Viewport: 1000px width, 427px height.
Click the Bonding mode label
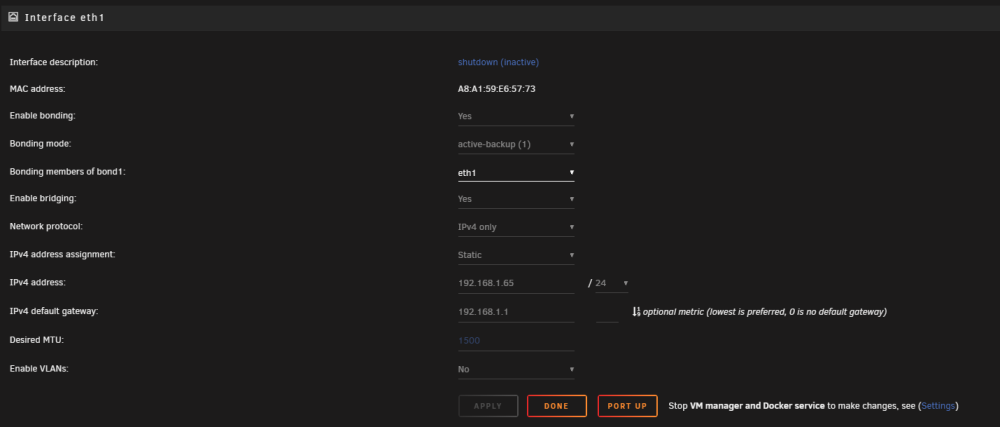[x=40, y=144]
